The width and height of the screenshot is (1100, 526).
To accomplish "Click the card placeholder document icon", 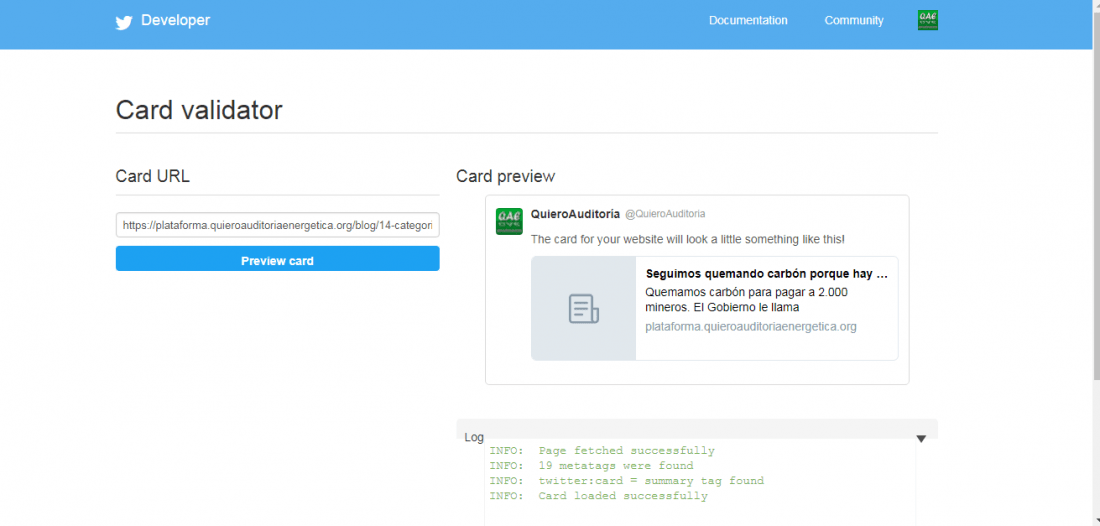I will (x=584, y=309).
